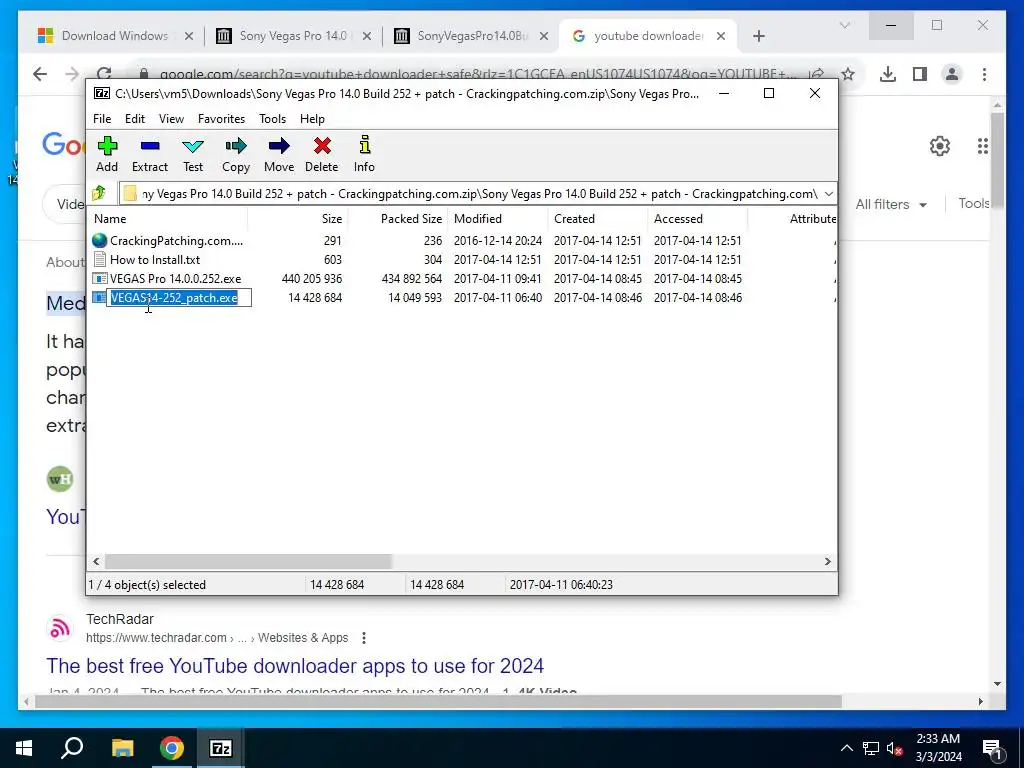The width and height of the screenshot is (1024, 768).
Task: Expand the 7-Zip address path dropdown
Action: tap(828, 193)
